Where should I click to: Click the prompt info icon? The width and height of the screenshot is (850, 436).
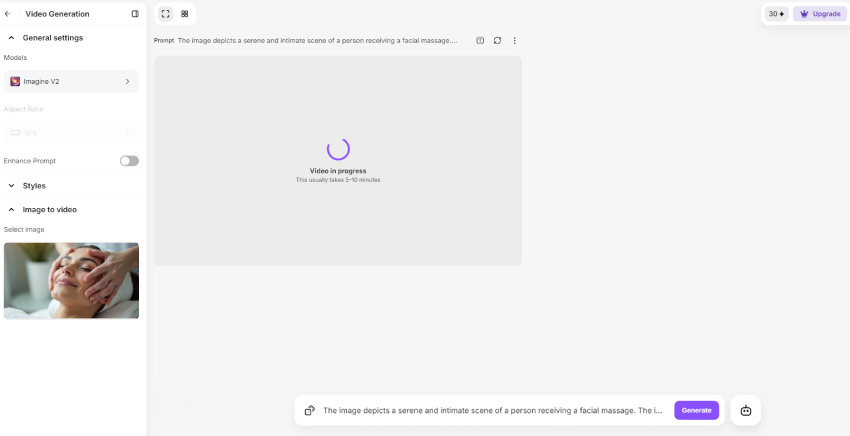coord(480,41)
